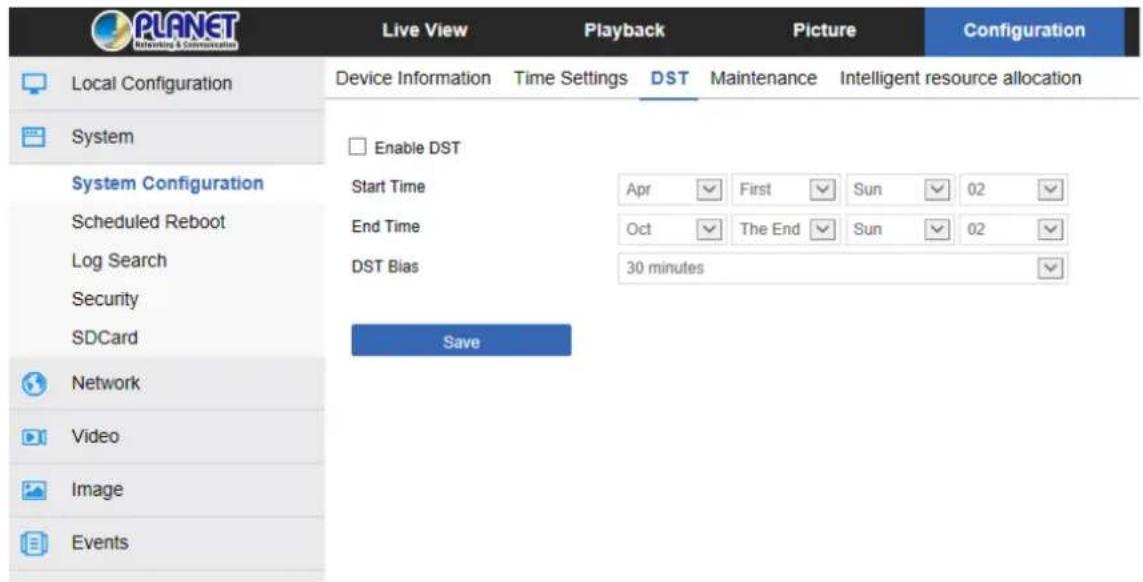Open the SDCard settings page
The image size is (1143, 582).
(x=104, y=338)
